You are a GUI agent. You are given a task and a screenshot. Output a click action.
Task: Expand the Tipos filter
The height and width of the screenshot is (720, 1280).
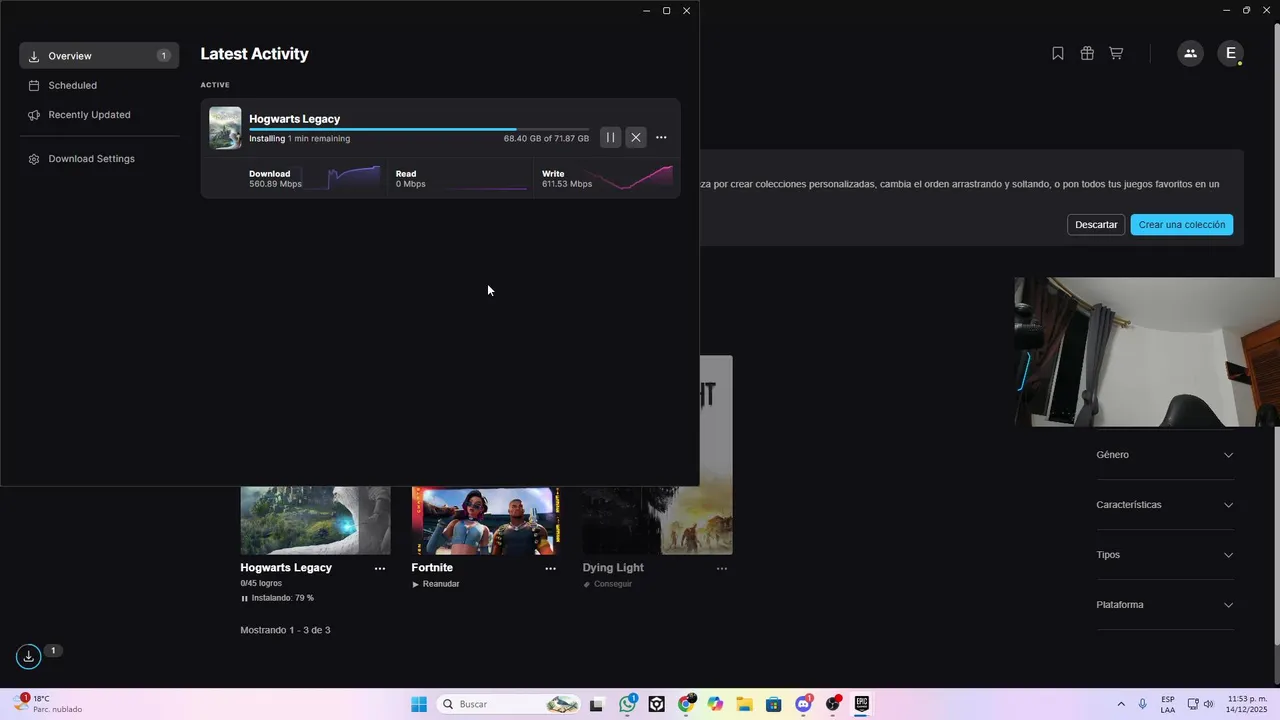pyautogui.click(x=1165, y=555)
